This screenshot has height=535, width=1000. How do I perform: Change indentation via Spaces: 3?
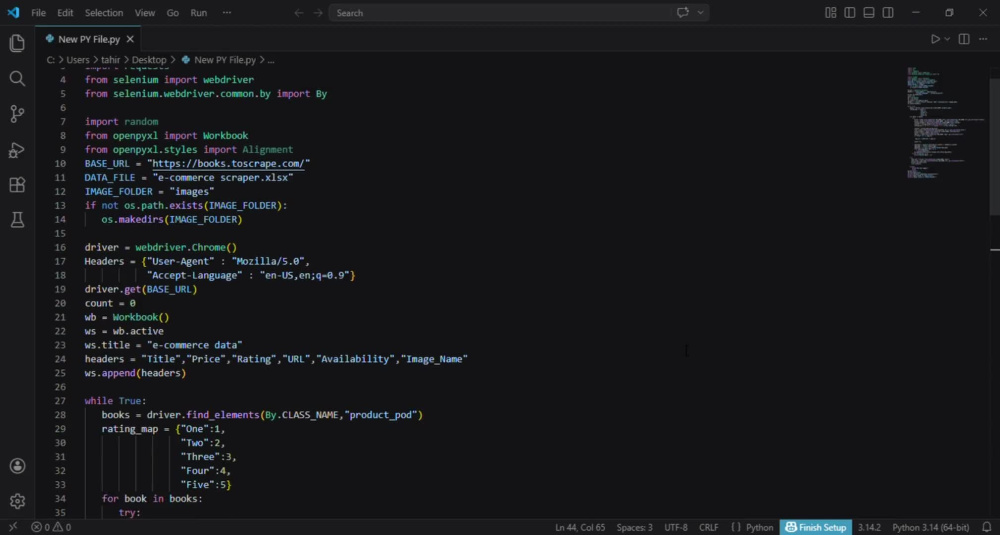(635, 527)
